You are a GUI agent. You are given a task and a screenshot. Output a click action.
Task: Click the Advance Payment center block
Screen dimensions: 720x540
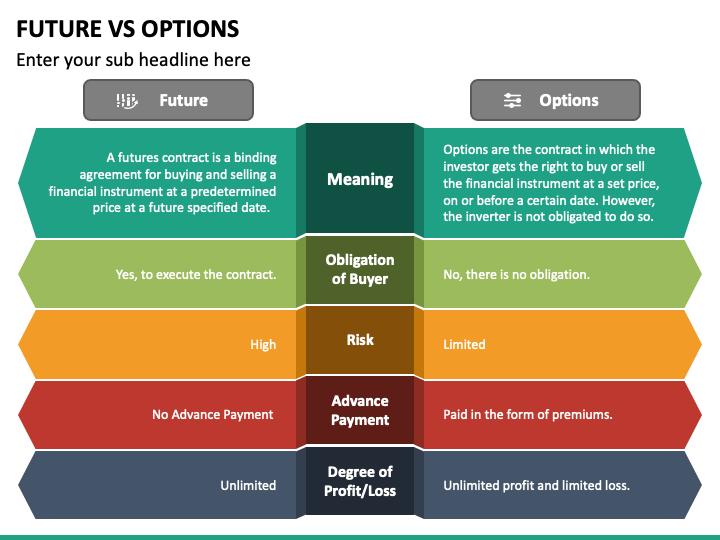360,410
